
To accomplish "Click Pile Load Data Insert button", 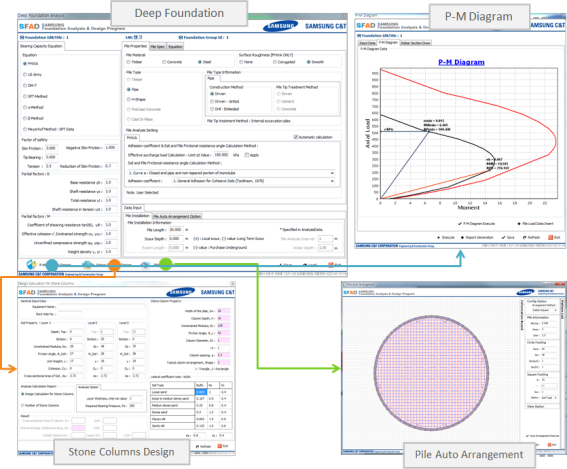I will click(536, 224).
